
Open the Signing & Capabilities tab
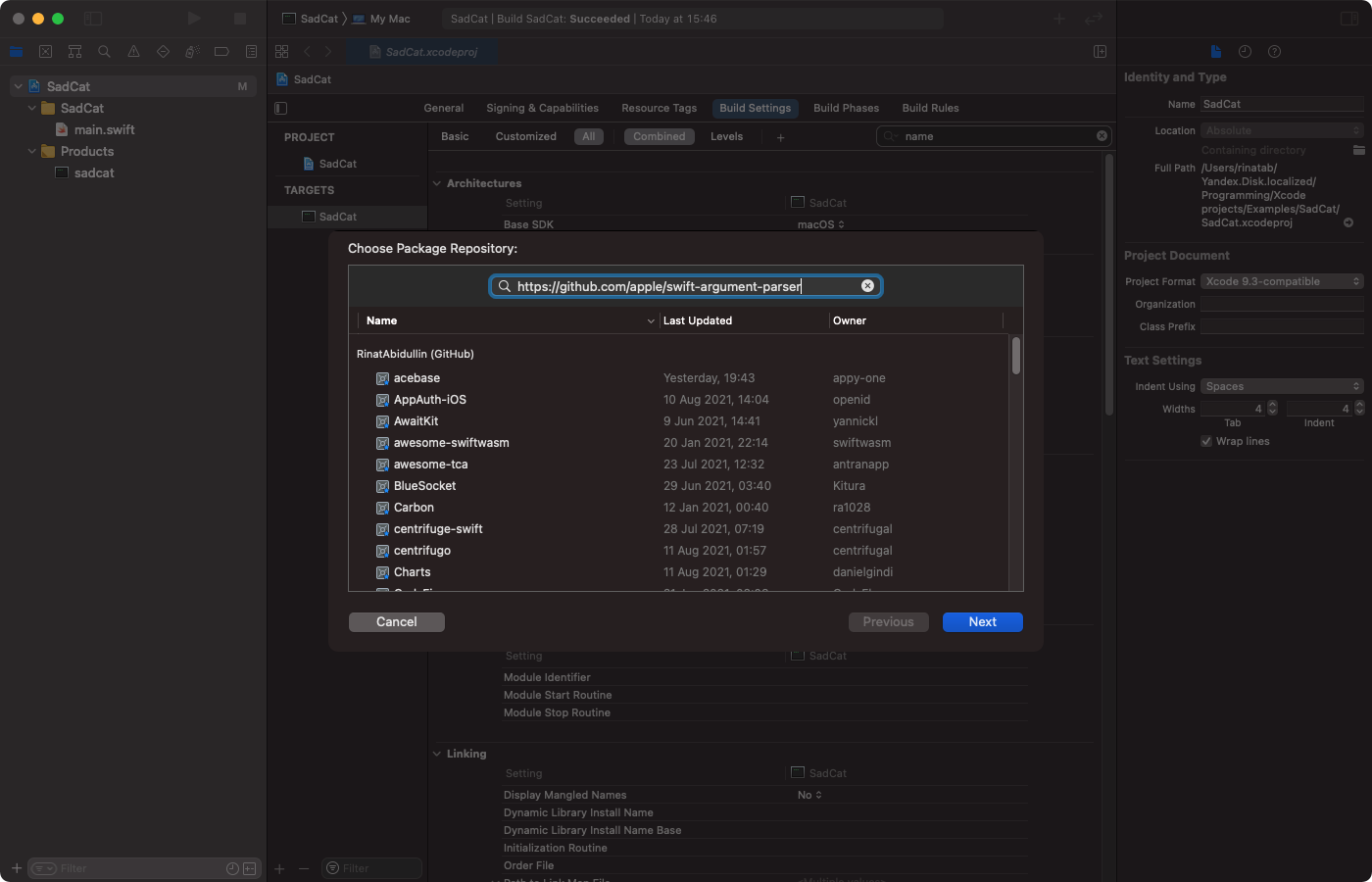(542, 108)
